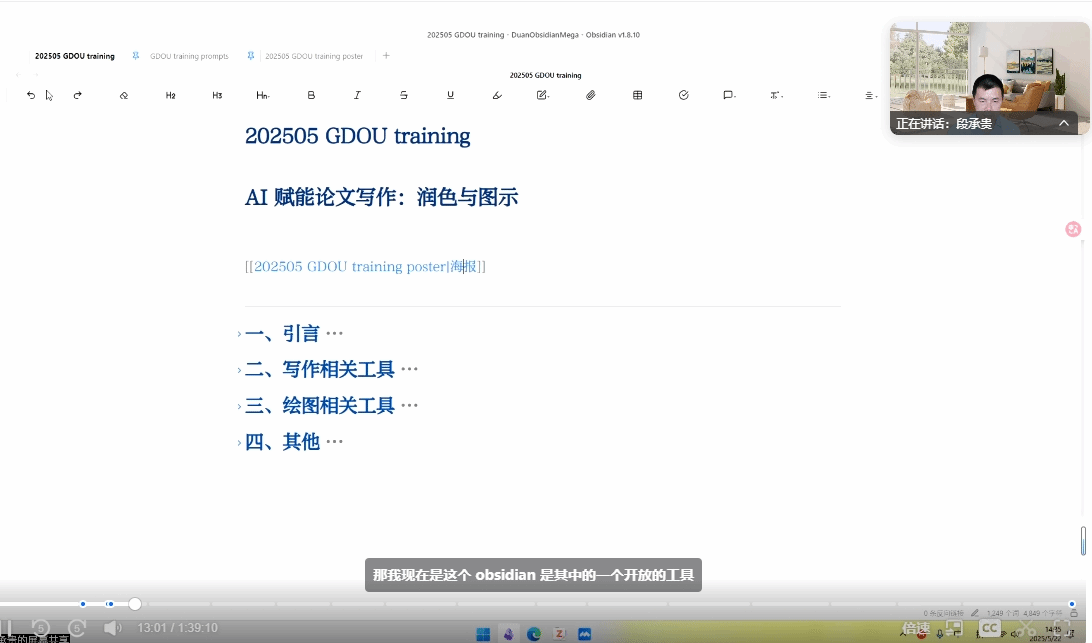Click the subtitle caption text overlay
Screen dimensions: 1092x643
point(533,575)
